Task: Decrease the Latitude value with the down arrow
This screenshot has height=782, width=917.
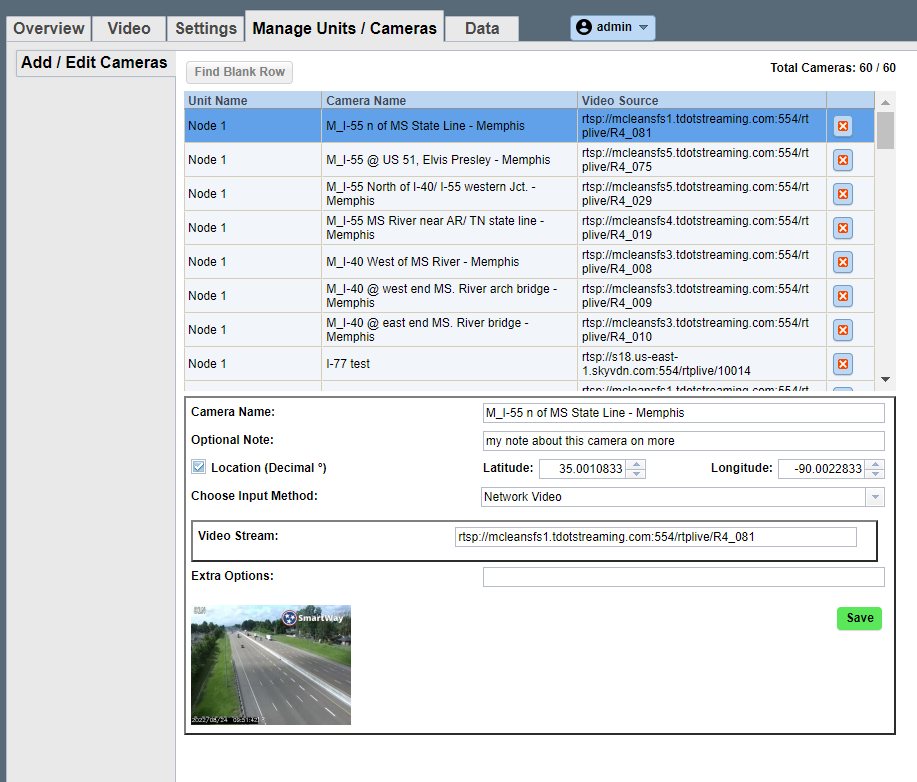Action: (636, 473)
